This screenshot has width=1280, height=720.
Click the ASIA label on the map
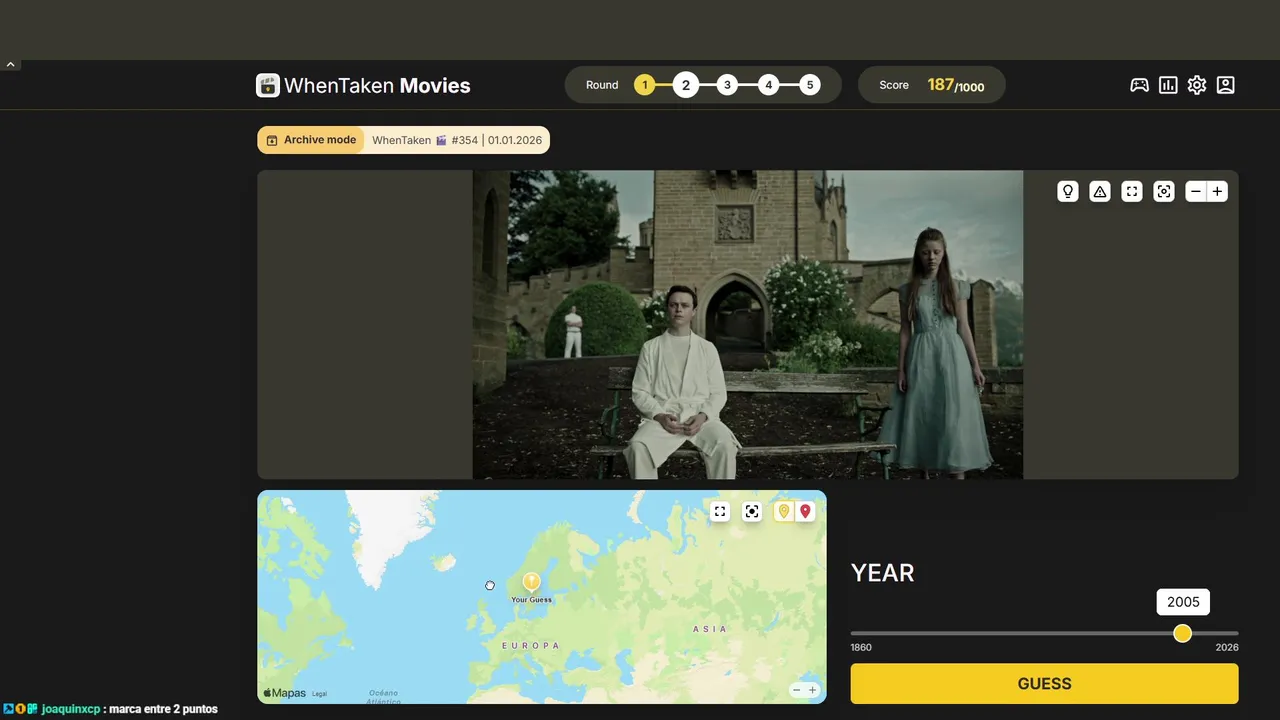tap(710, 629)
